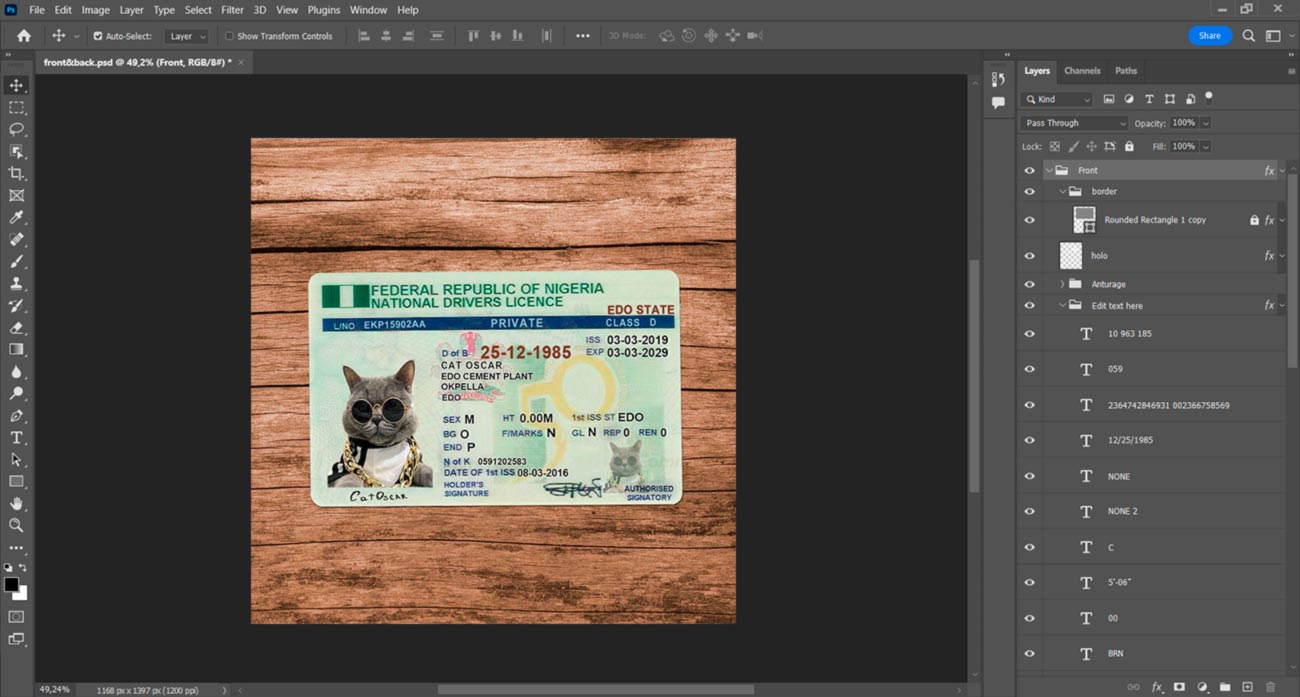
Task: Open the layer Kind filter dropdown
Action: pyautogui.click(x=1057, y=99)
